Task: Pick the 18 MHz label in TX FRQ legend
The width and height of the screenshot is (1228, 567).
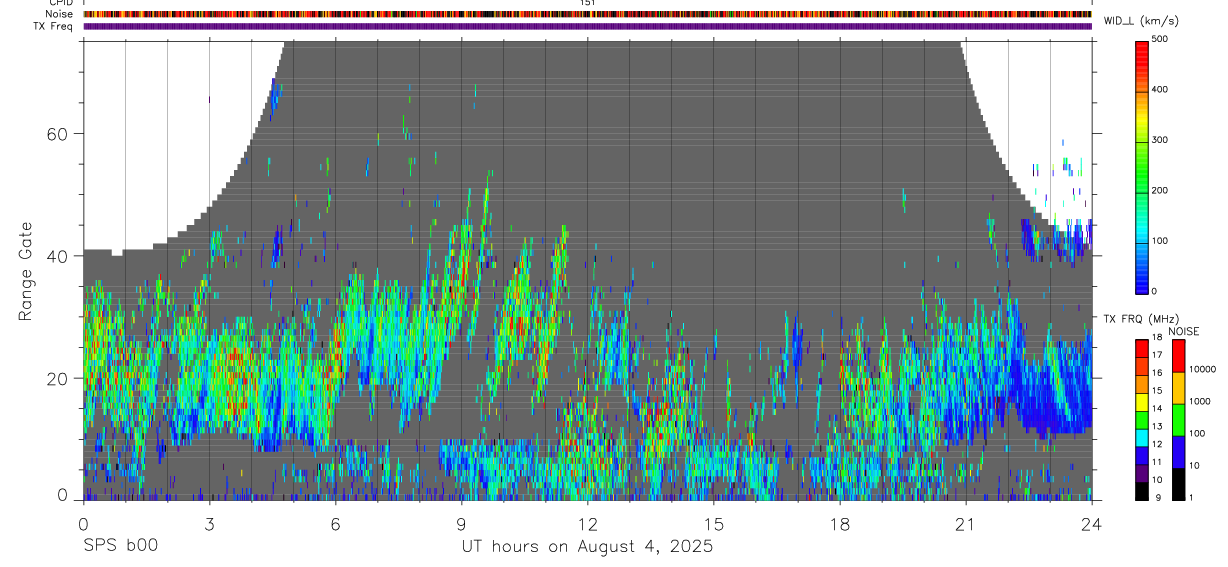Action: tap(1158, 338)
